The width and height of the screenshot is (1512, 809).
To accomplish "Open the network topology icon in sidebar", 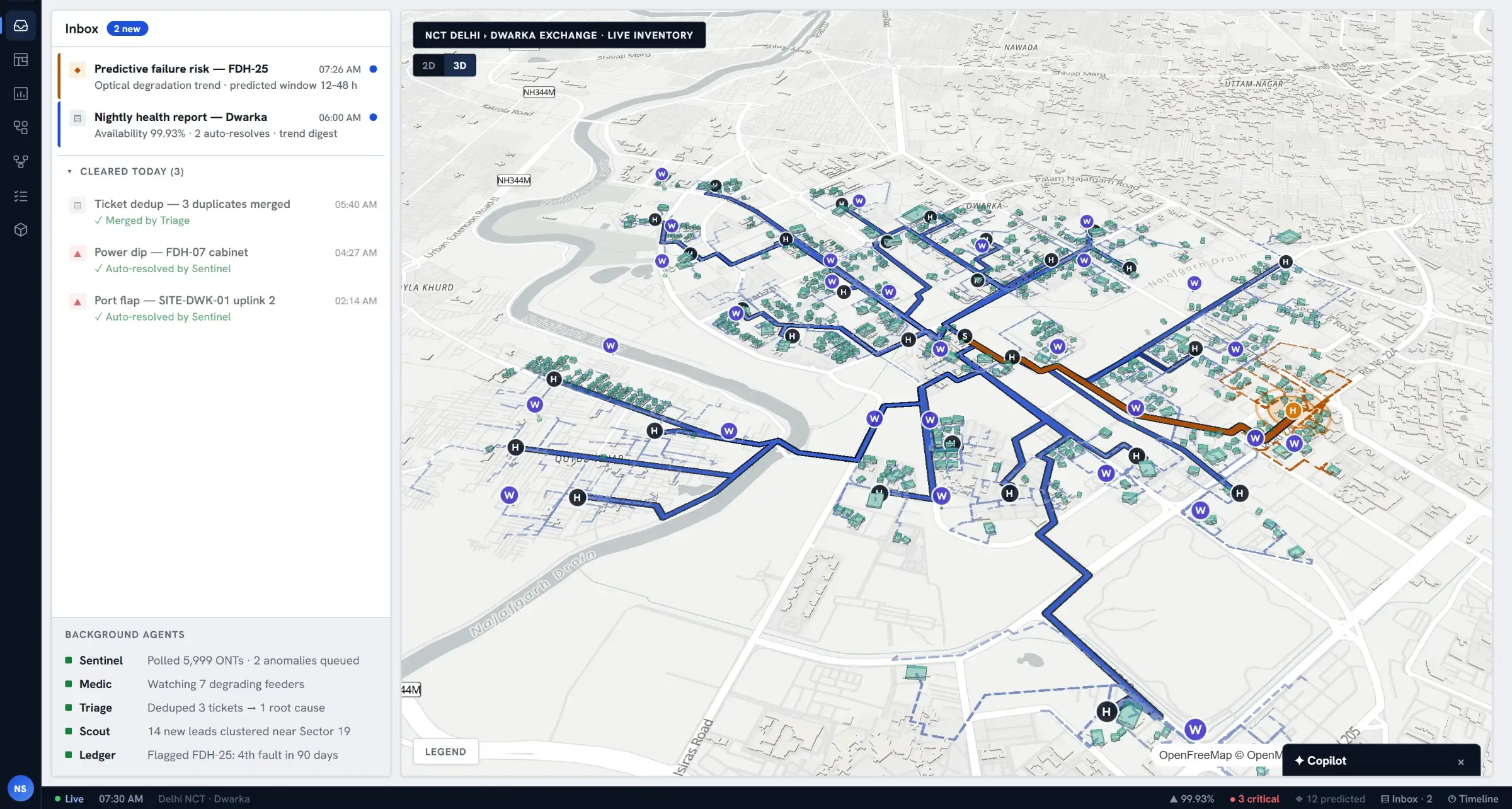I will [21, 162].
